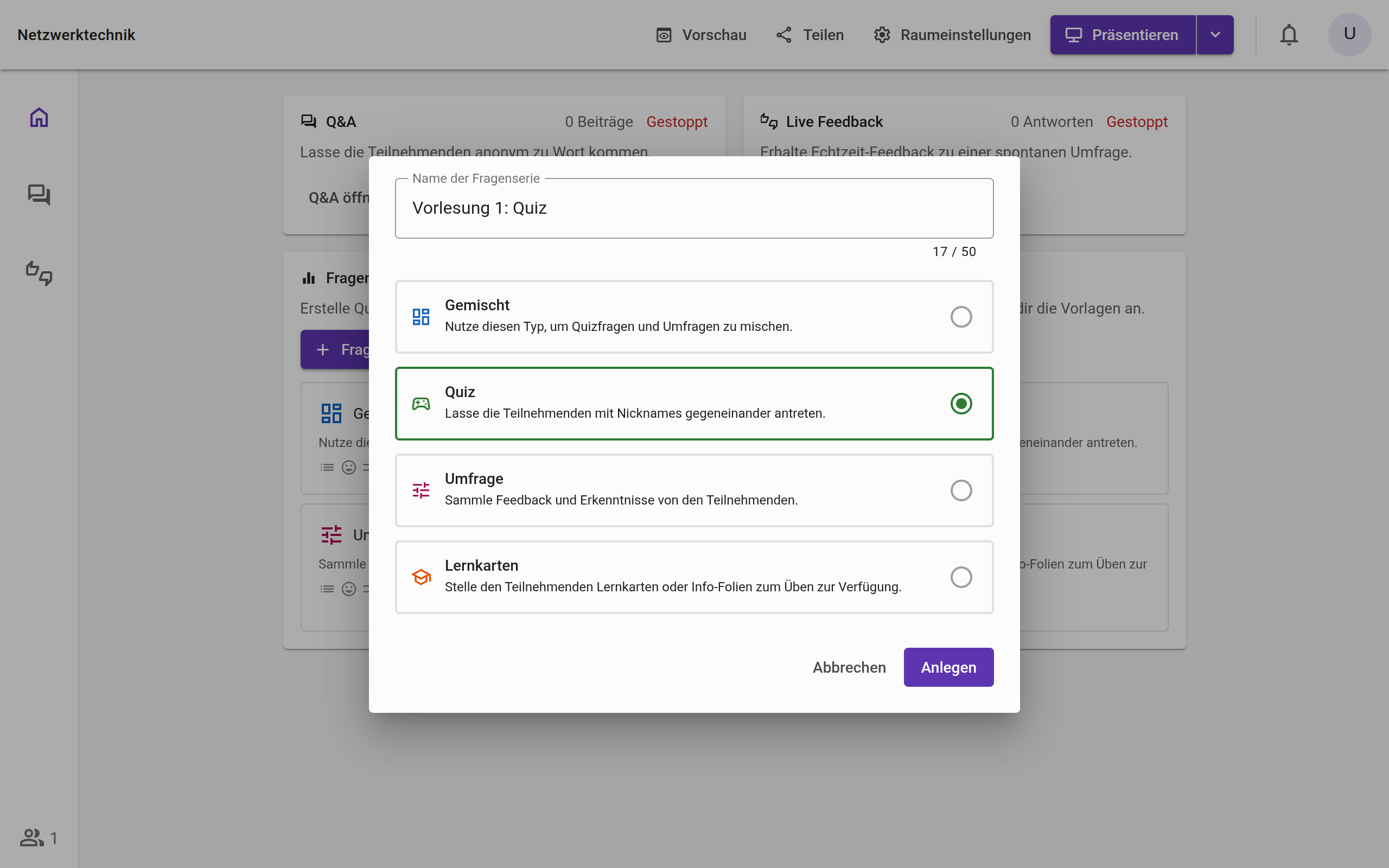
Task: Open Vorschau in the top bar
Action: click(x=701, y=35)
